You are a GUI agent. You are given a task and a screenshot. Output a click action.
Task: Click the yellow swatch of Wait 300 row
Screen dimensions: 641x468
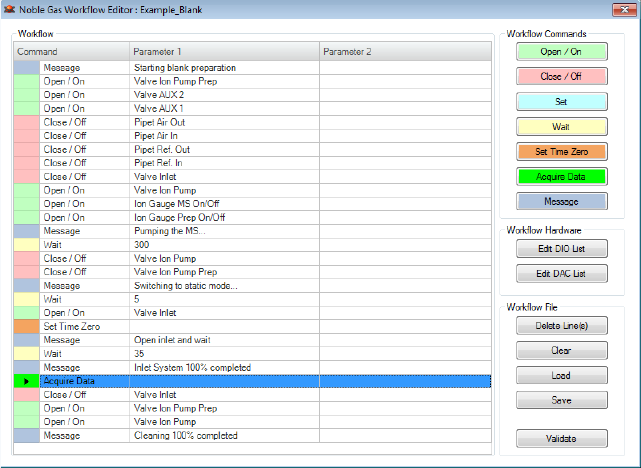[x=27, y=245]
